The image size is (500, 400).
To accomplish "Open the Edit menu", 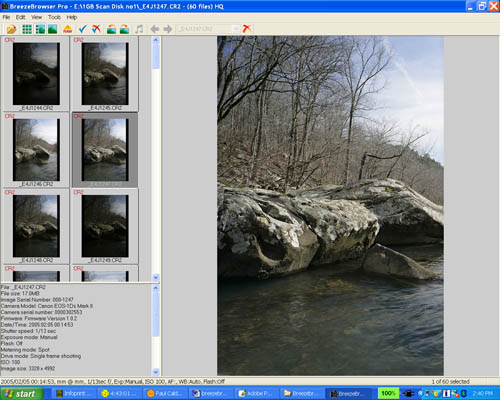I will 20,17.
